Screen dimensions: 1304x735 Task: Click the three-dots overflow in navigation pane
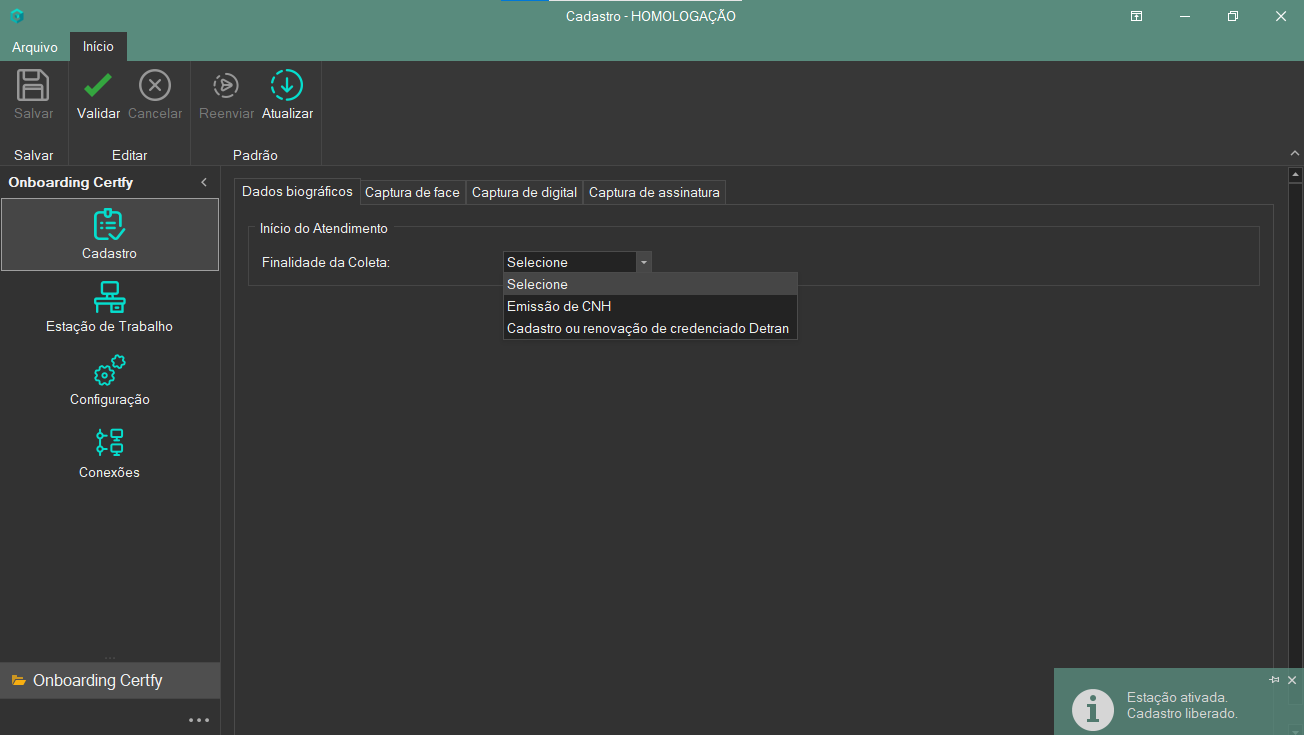pyautogui.click(x=199, y=720)
